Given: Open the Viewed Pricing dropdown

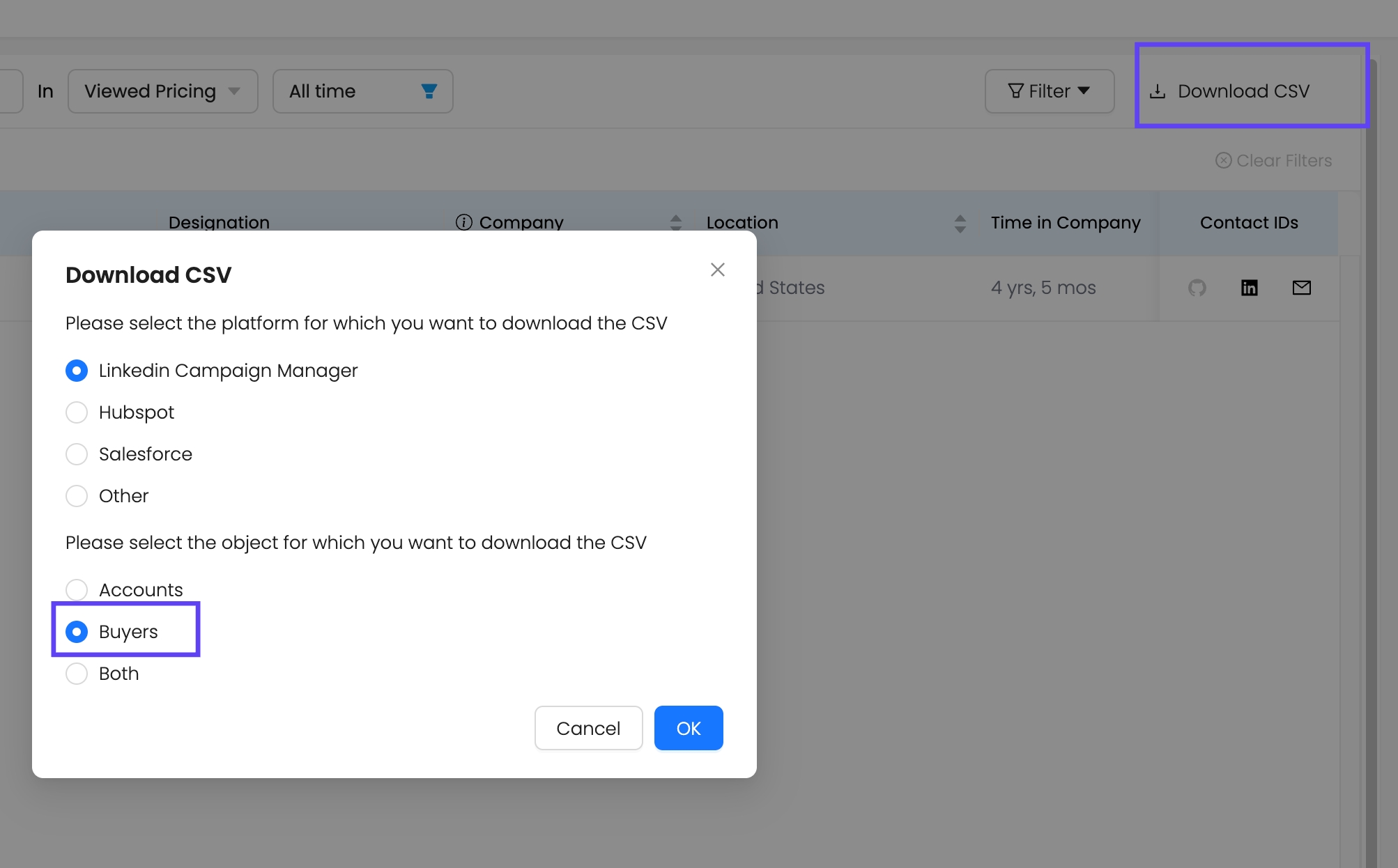Looking at the screenshot, I should [x=162, y=91].
